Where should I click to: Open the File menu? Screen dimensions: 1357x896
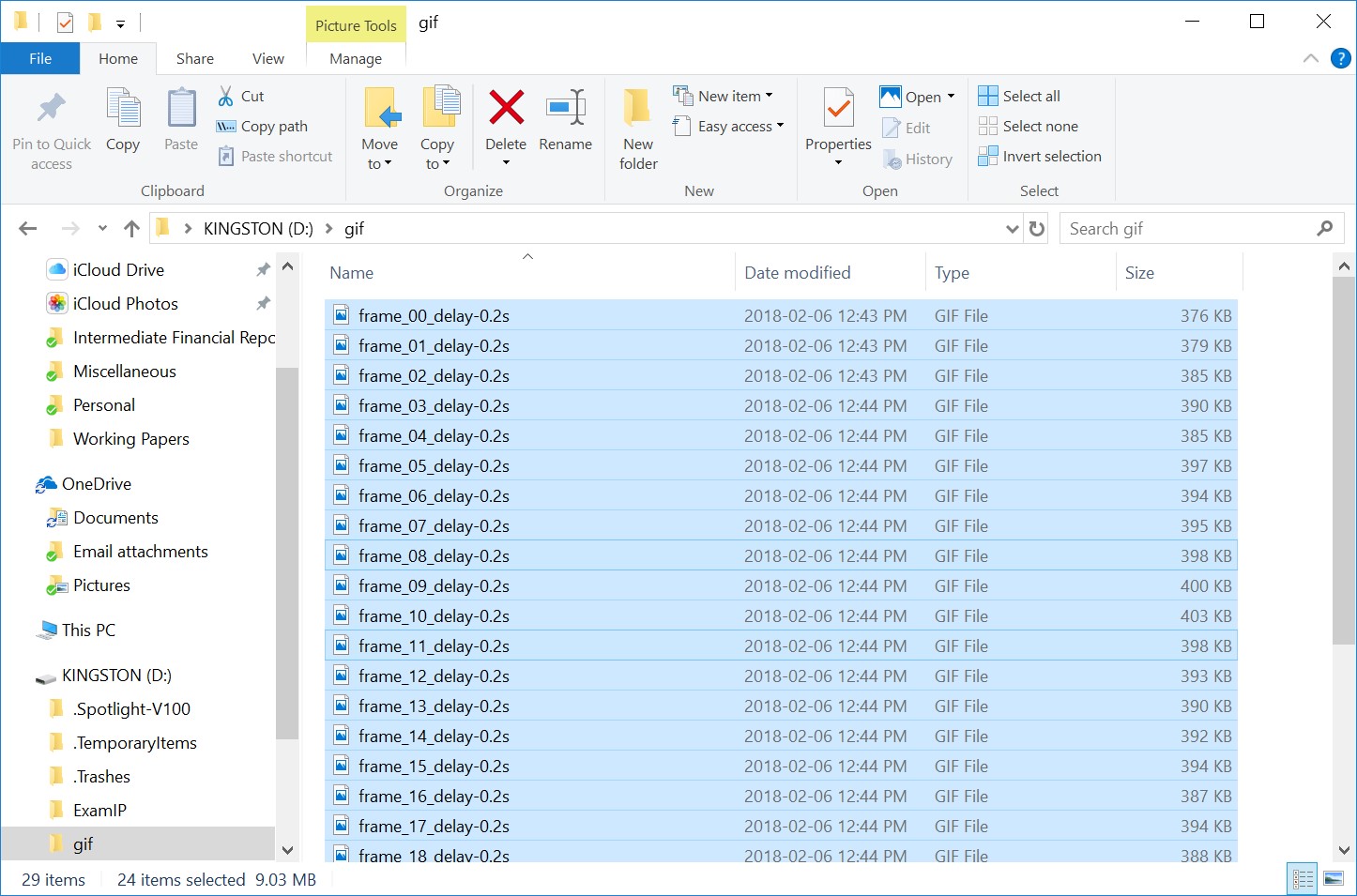(x=40, y=58)
